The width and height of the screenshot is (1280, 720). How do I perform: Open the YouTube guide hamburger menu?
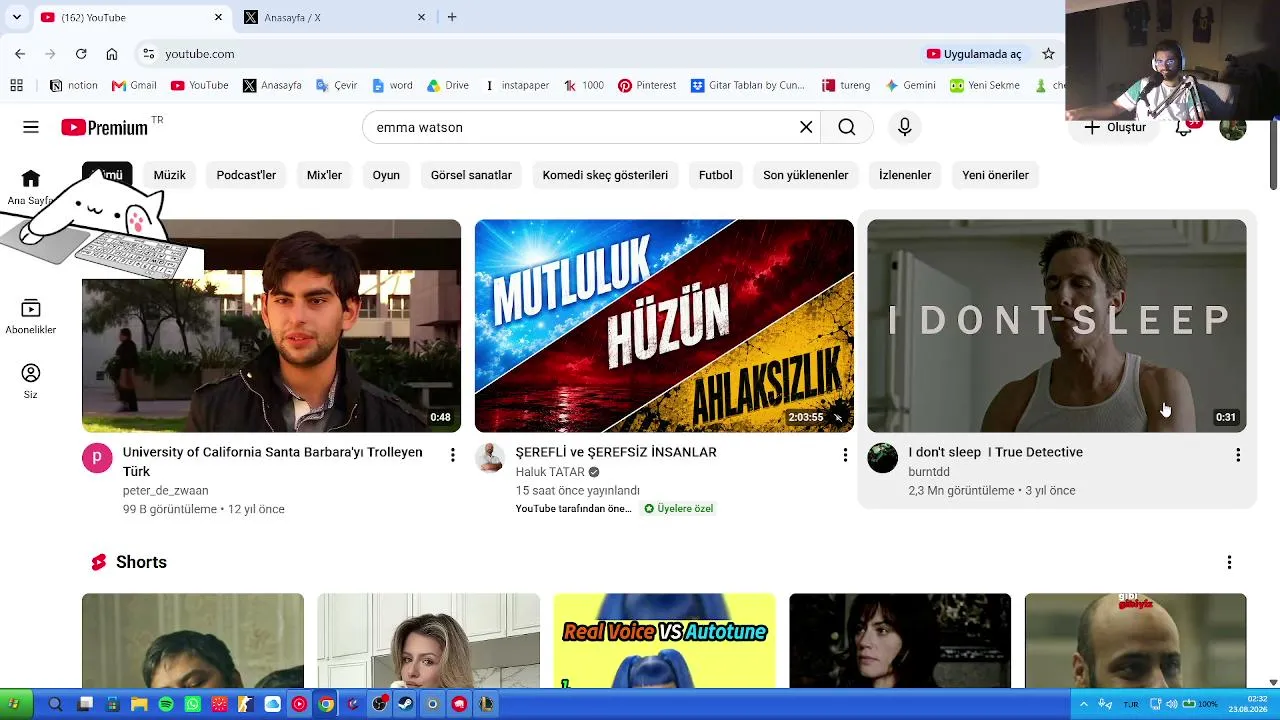point(31,127)
